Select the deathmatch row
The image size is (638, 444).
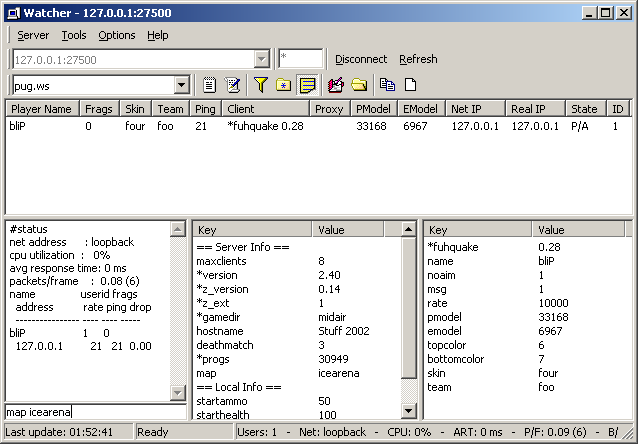(297, 345)
